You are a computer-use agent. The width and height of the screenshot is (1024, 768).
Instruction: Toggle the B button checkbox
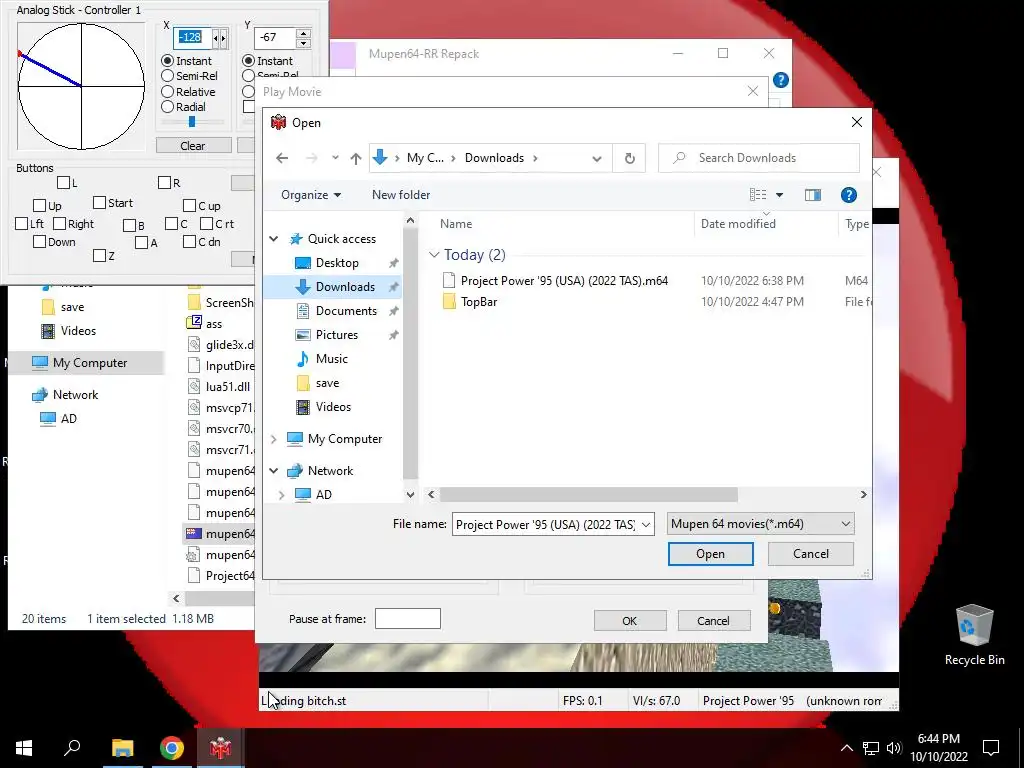click(129, 225)
